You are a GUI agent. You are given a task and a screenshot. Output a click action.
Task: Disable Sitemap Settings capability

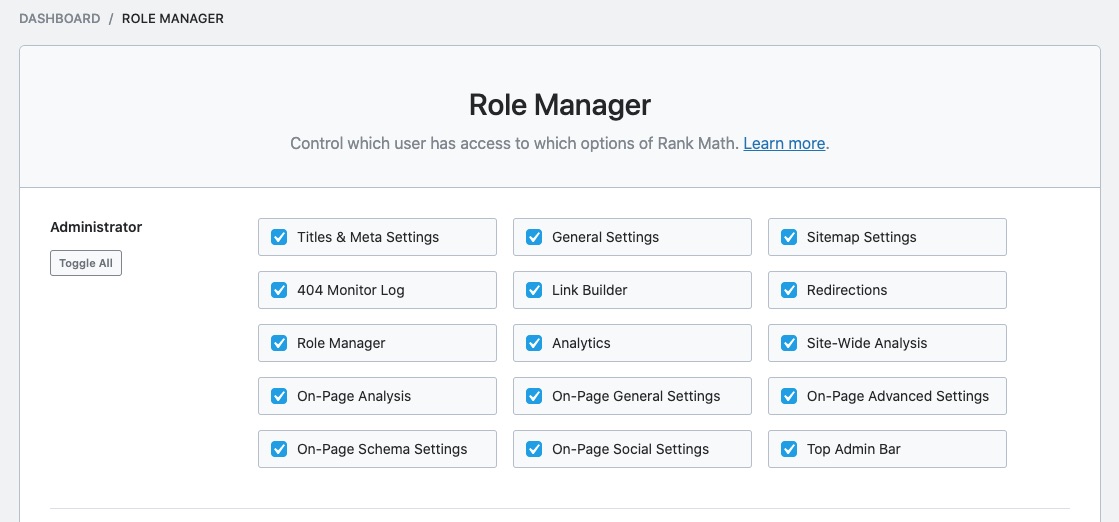click(789, 237)
